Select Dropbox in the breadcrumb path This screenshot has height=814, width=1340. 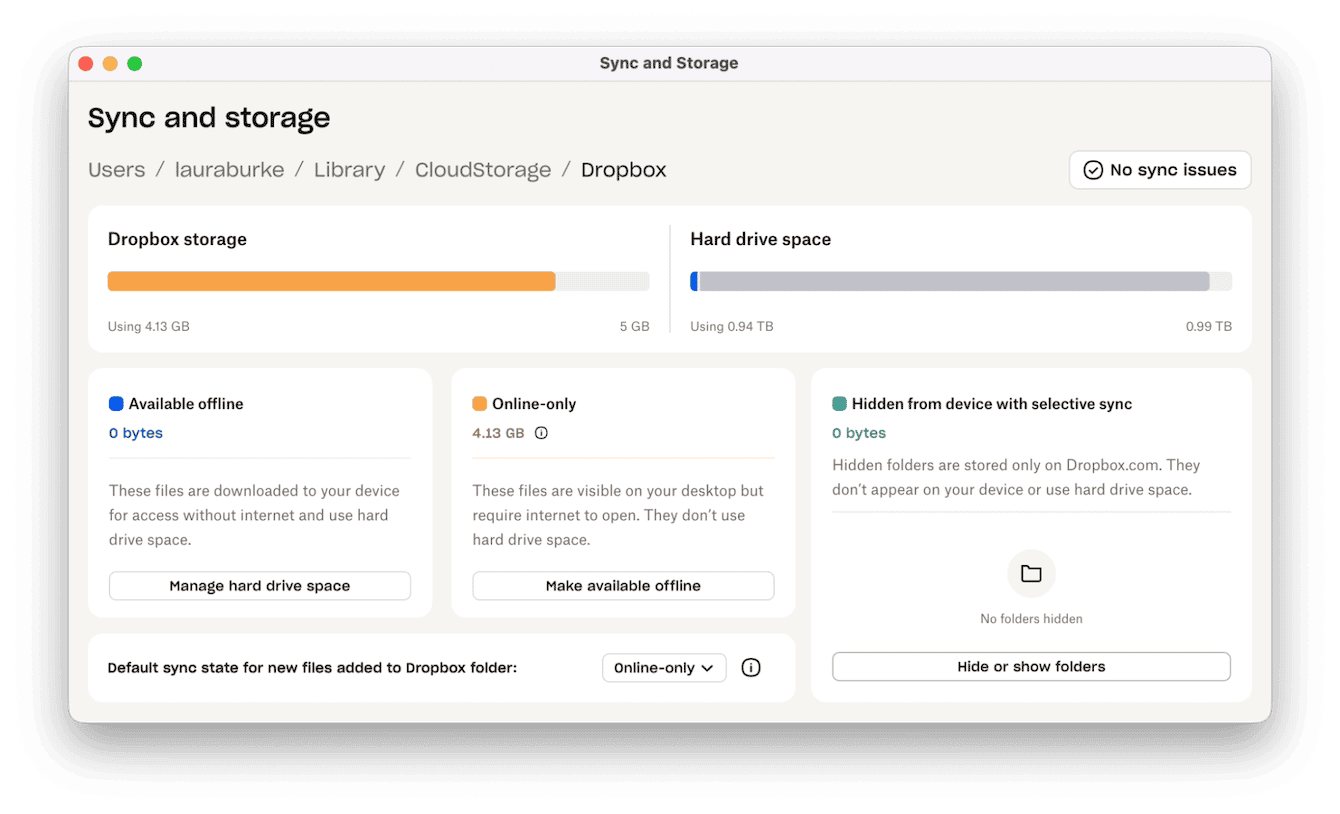tap(623, 169)
